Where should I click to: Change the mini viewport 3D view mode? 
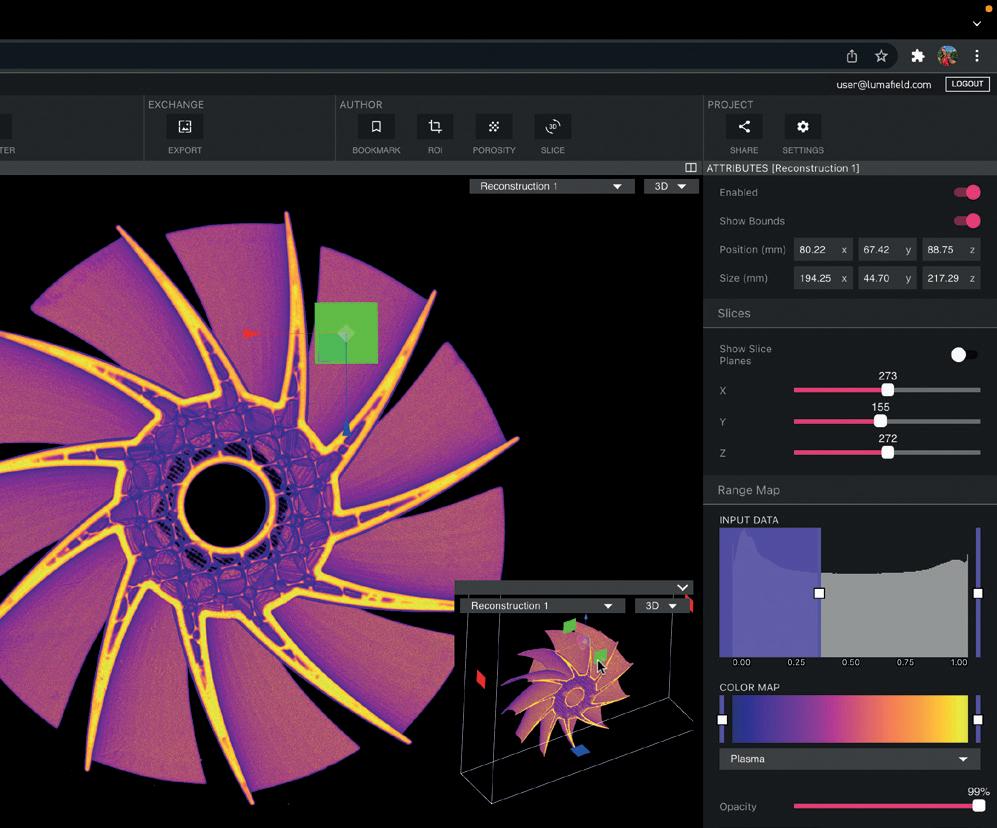[661, 605]
